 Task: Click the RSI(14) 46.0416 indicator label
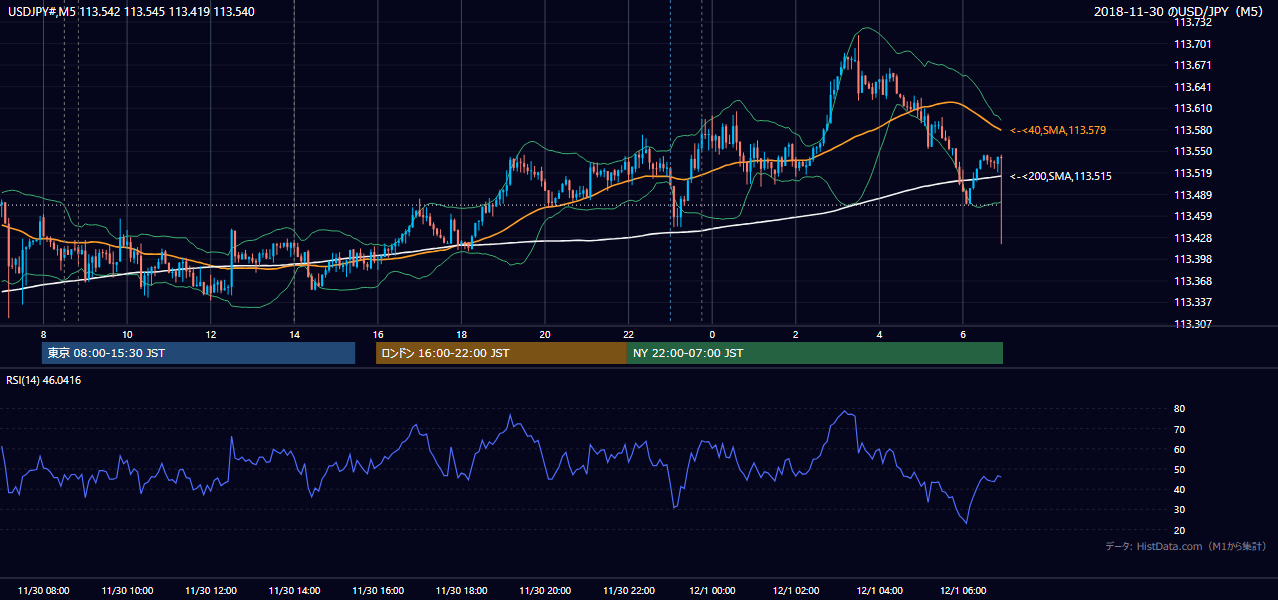[x=44, y=380]
